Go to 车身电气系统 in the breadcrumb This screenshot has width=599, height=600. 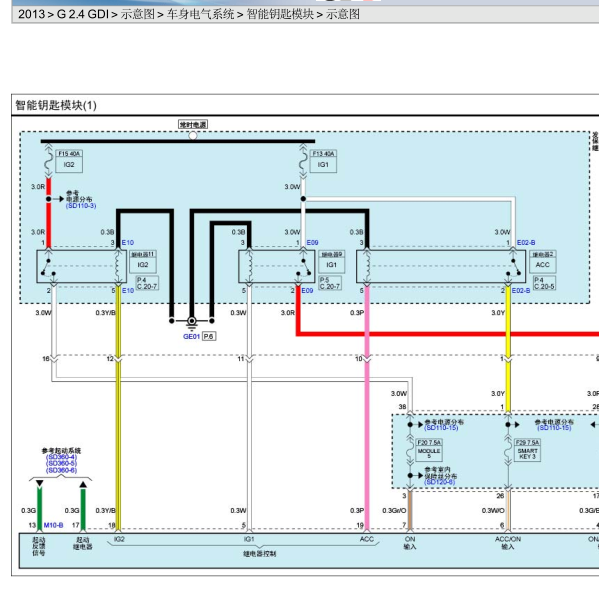pos(200,15)
